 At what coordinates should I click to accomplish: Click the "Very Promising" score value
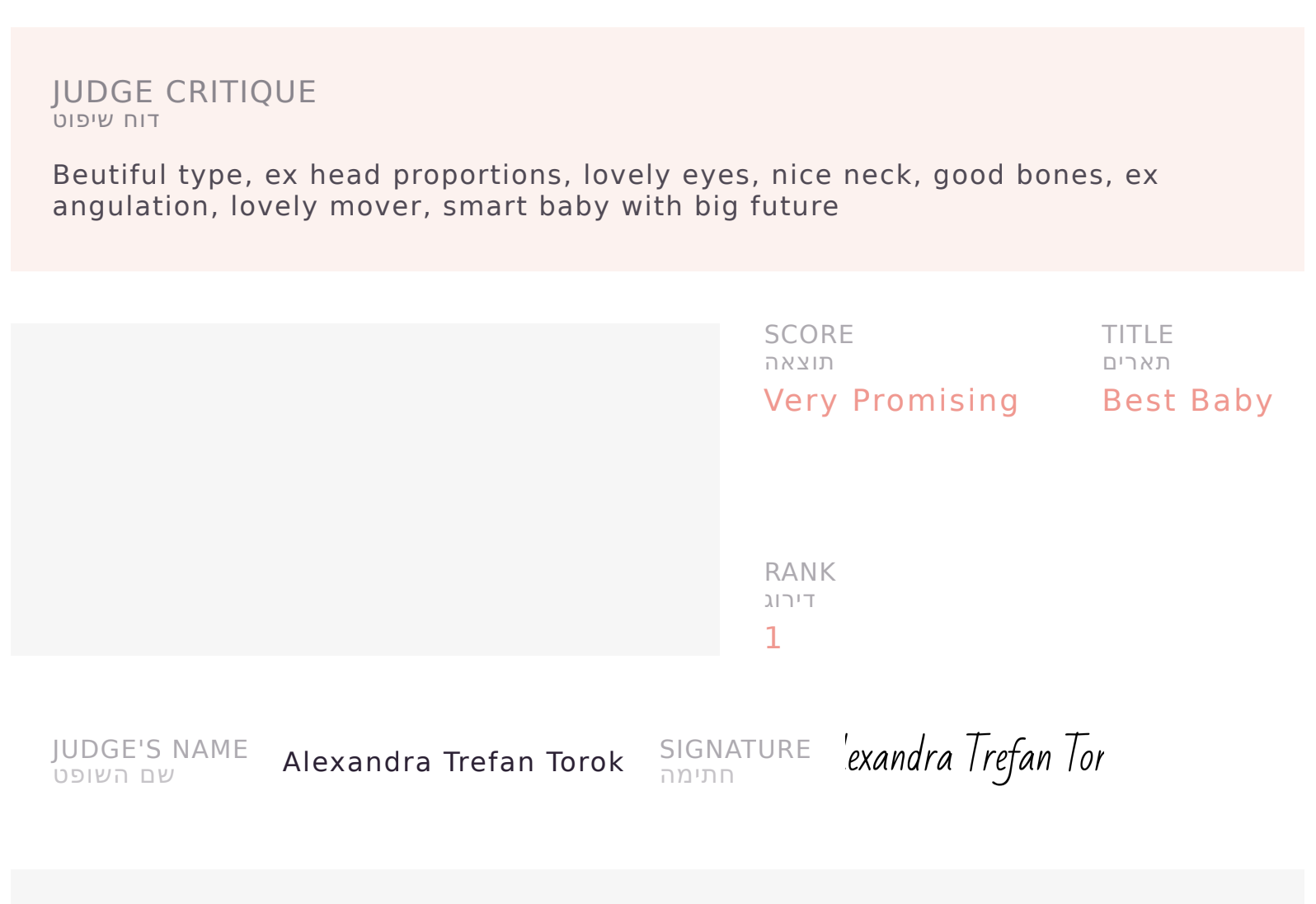click(891, 401)
